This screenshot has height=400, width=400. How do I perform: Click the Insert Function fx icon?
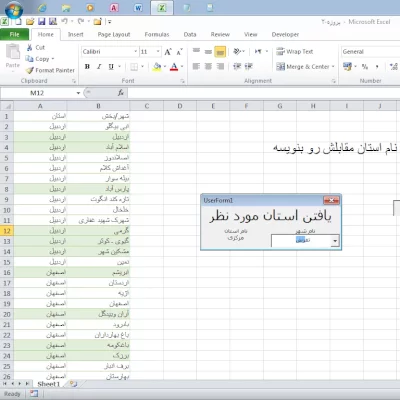point(121,93)
